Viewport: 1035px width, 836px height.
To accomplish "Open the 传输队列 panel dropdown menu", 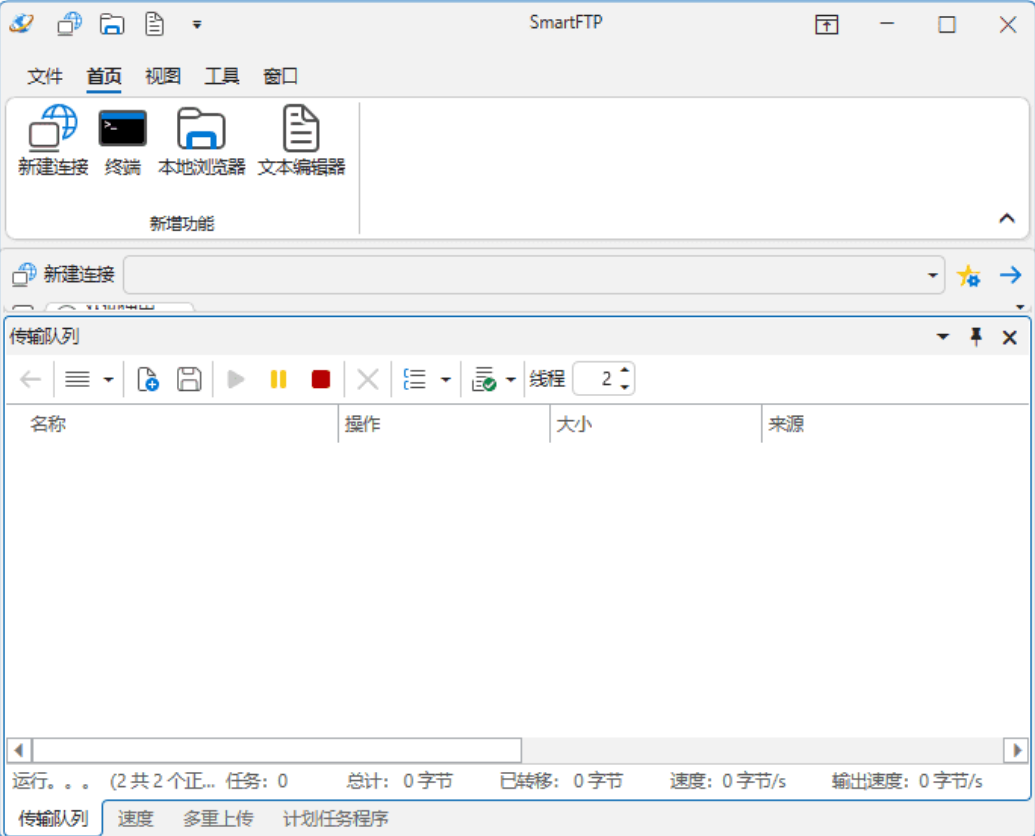I will (x=944, y=338).
